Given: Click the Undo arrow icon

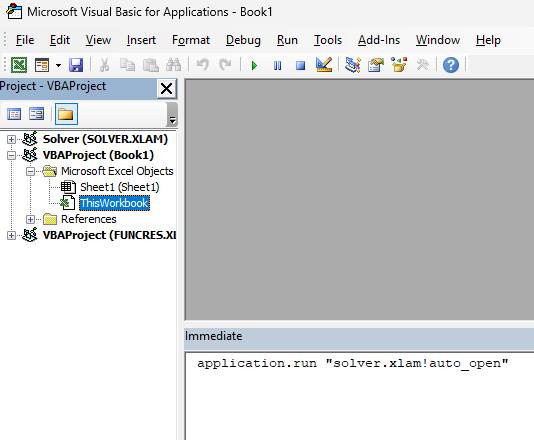Looking at the screenshot, I should (203, 65).
